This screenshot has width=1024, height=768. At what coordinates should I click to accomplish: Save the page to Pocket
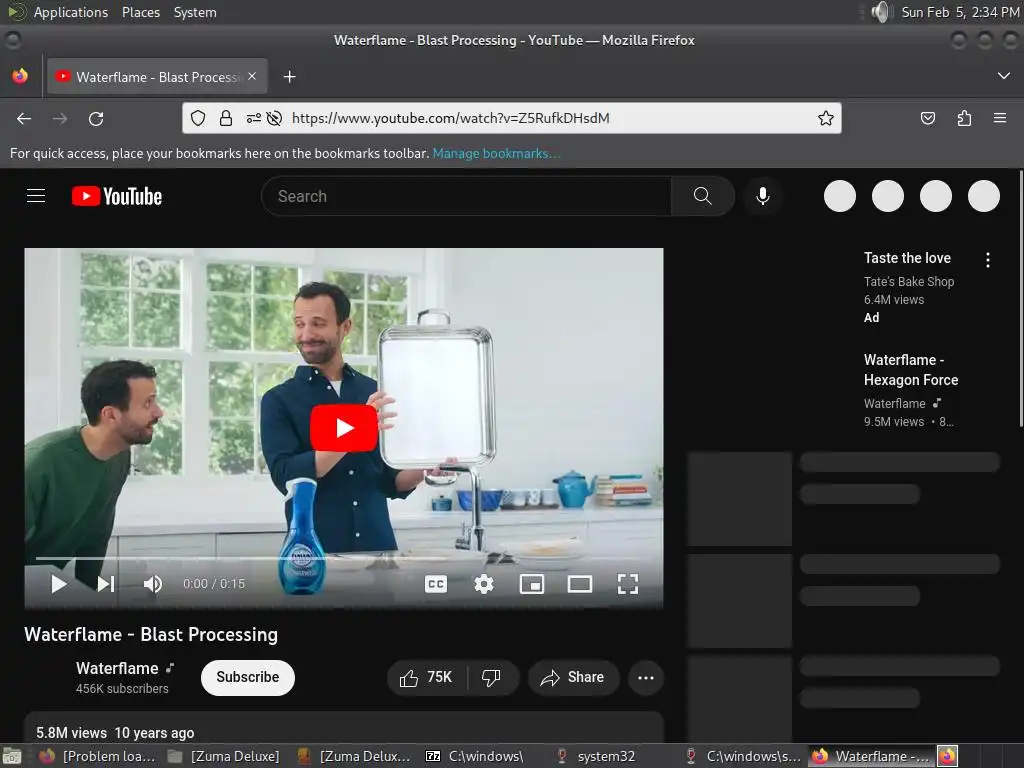(x=927, y=118)
